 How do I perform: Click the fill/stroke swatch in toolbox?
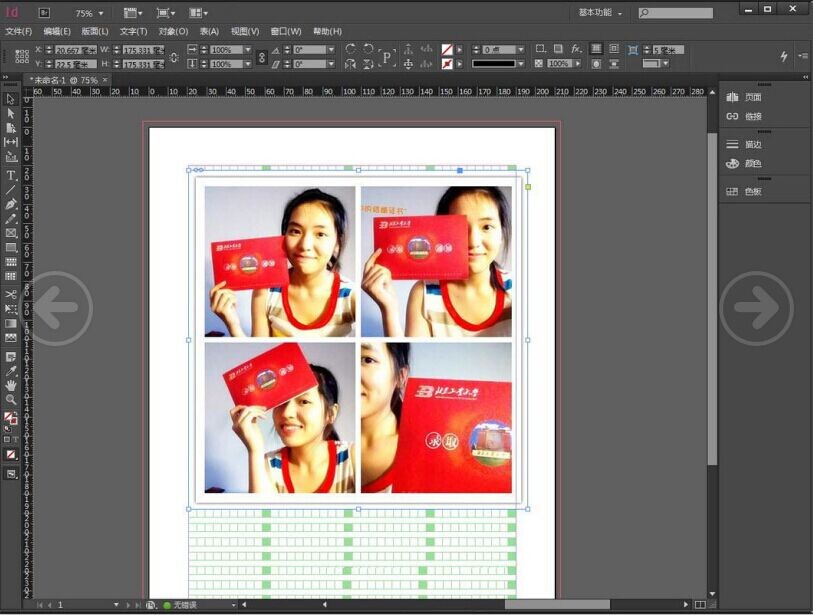coord(10,418)
